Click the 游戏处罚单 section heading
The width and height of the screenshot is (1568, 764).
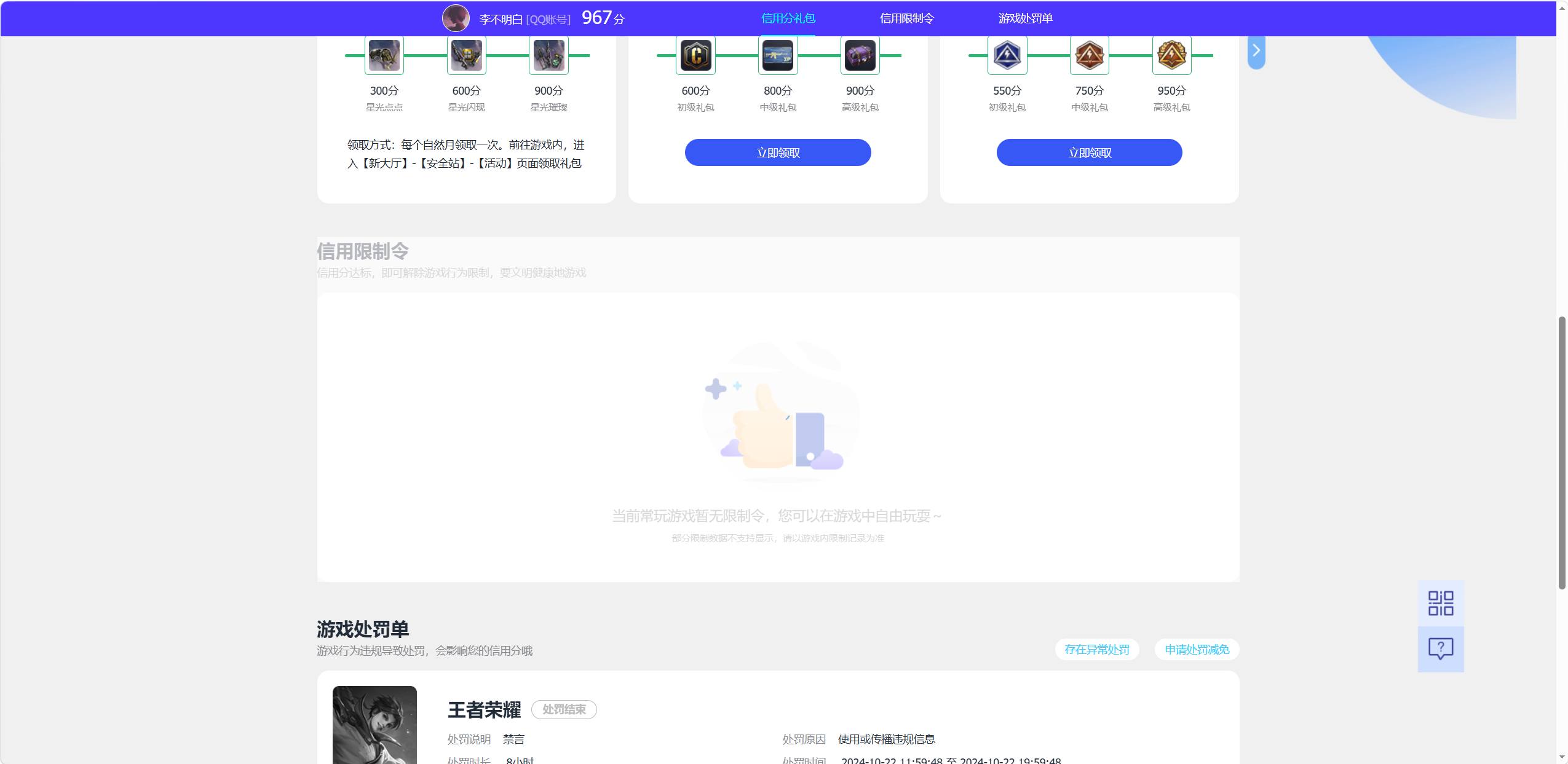pyautogui.click(x=362, y=629)
